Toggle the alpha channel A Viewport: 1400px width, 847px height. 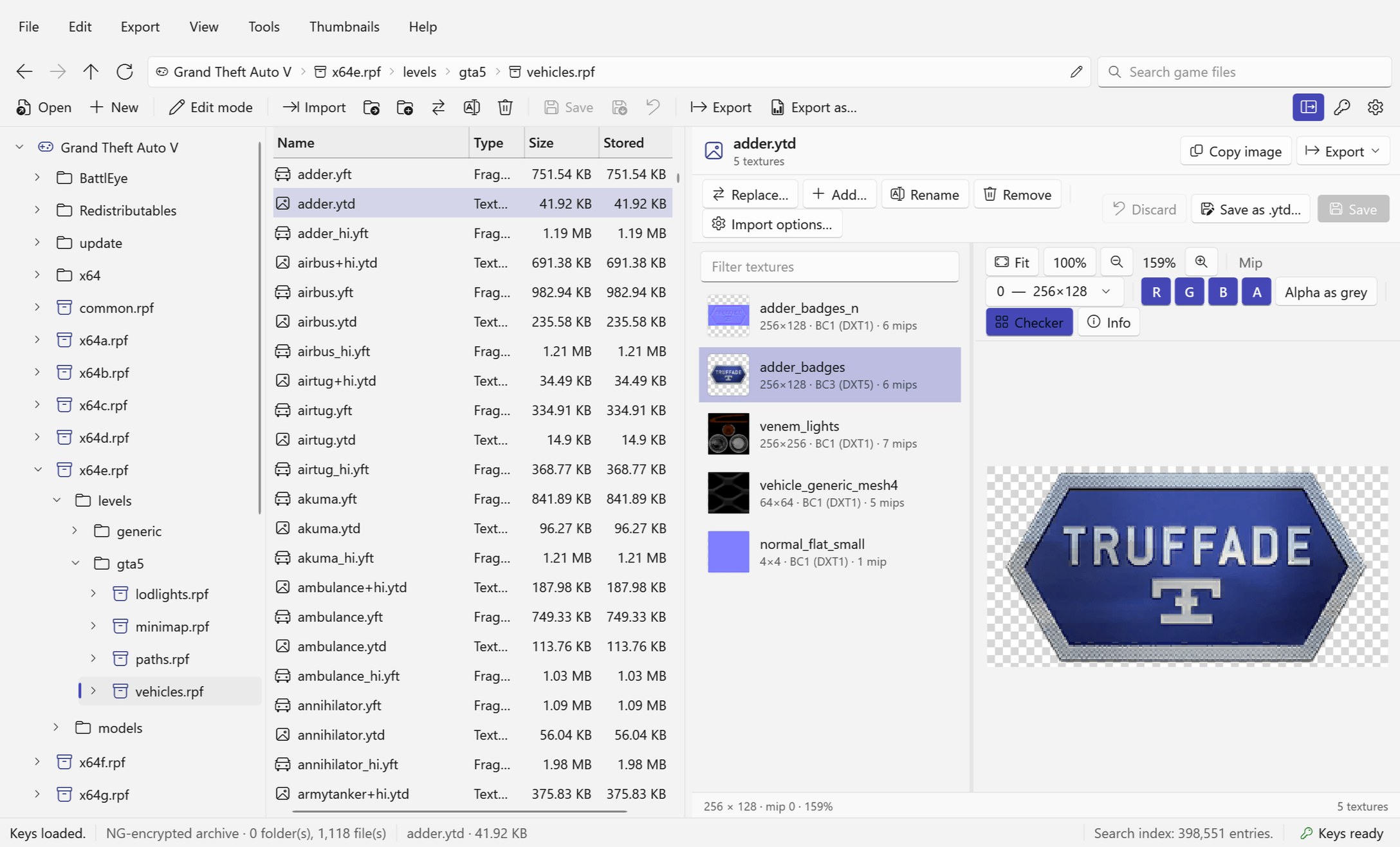click(1256, 292)
